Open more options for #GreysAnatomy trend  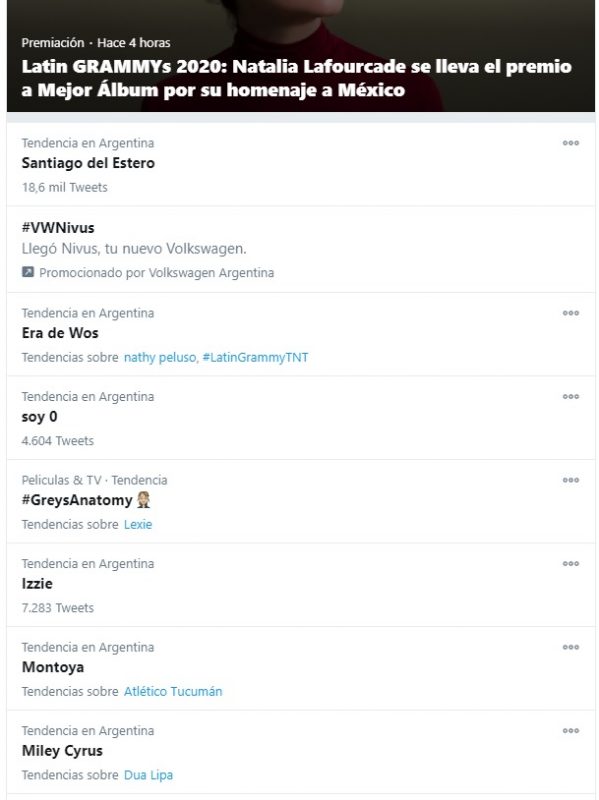(x=570, y=480)
